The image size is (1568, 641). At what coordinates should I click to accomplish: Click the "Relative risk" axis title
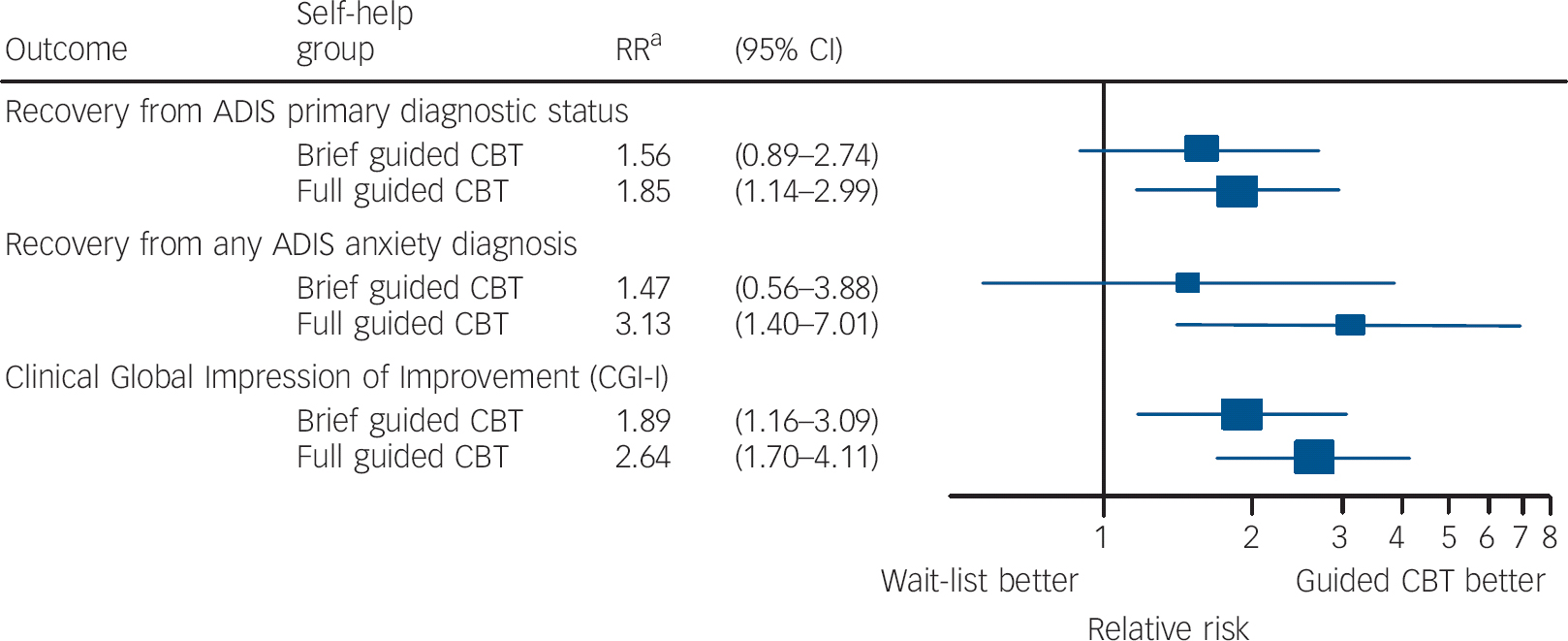1168,628
